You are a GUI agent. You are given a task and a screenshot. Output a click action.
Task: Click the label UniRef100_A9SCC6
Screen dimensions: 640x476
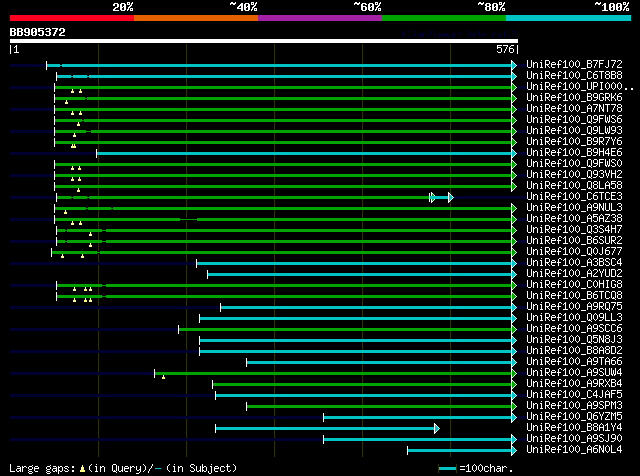click(x=574, y=329)
